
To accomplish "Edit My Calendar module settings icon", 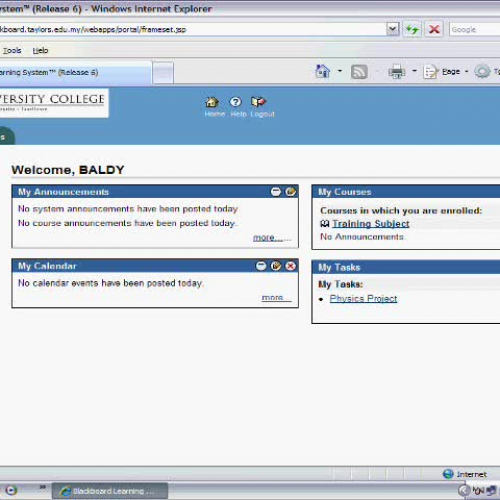I will click(x=276, y=266).
